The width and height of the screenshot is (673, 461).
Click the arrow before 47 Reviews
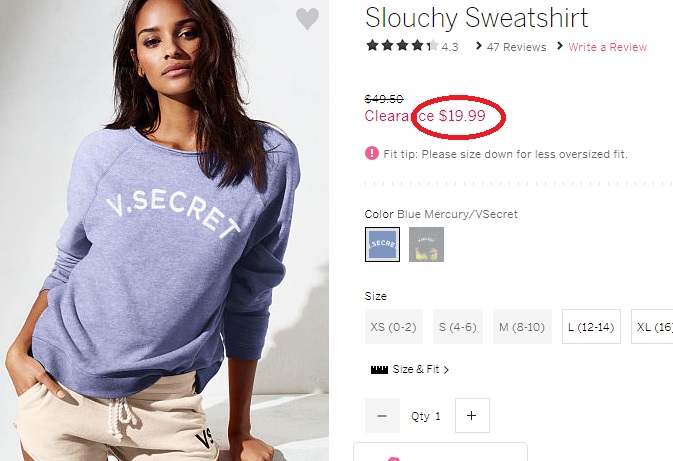(x=479, y=45)
